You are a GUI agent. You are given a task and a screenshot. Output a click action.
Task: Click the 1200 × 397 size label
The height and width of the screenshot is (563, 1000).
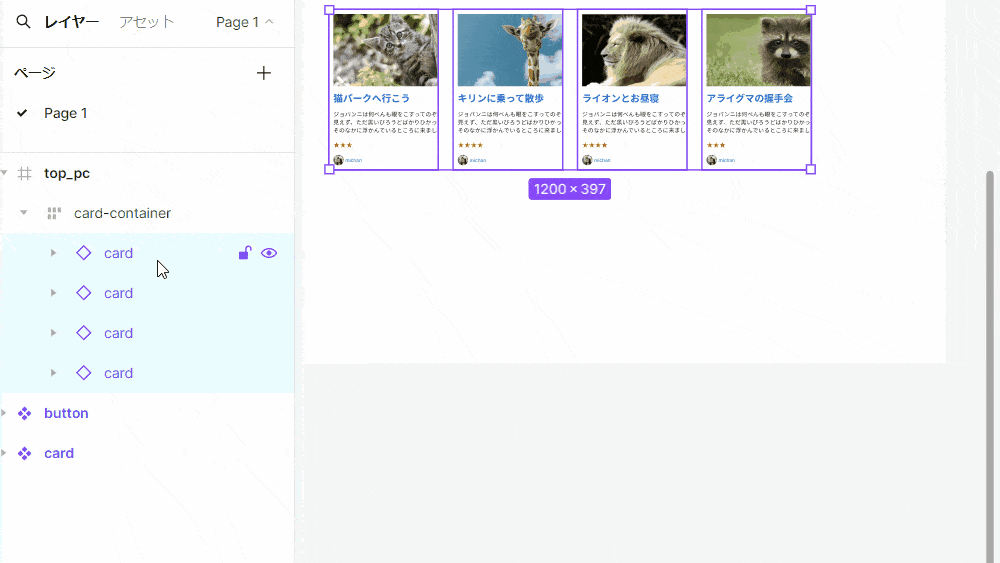(x=570, y=189)
